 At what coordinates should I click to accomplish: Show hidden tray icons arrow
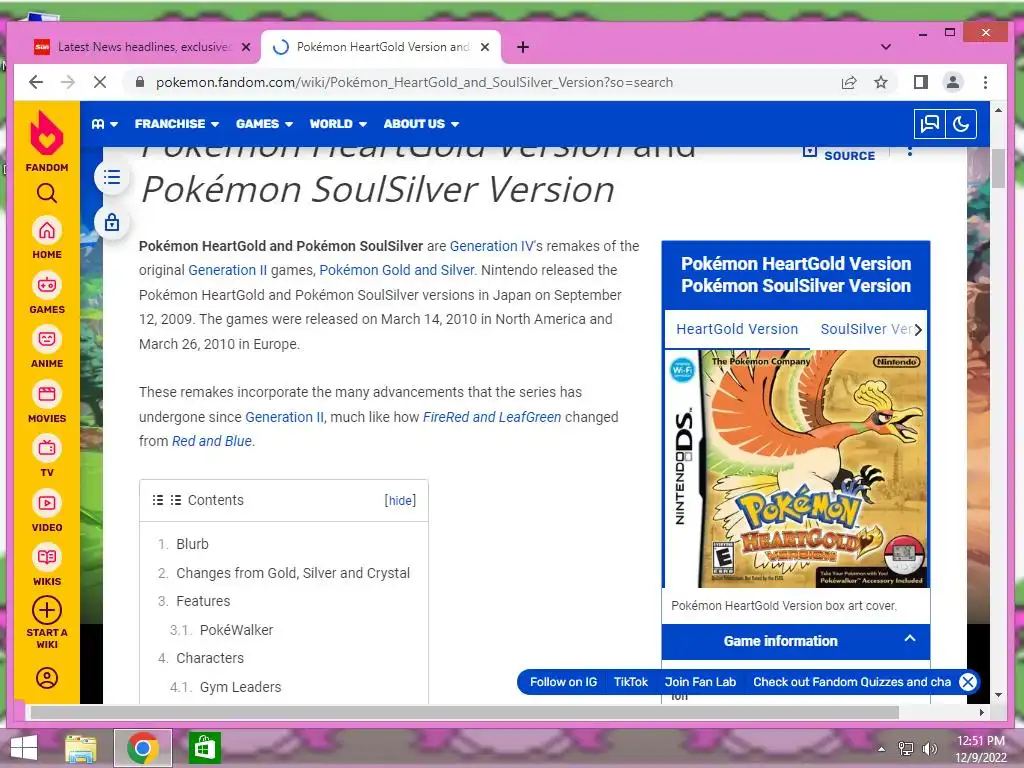[881, 749]
